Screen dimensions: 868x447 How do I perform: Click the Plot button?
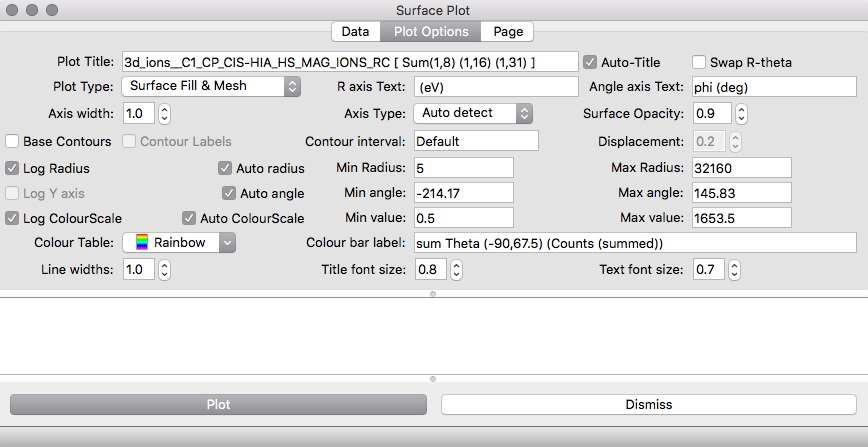click(218, 405)
